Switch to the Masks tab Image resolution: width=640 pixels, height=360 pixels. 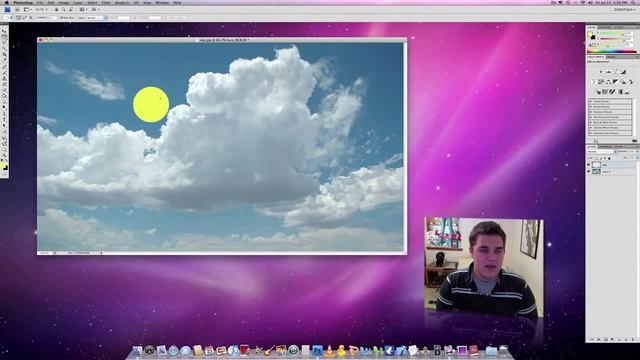tap(611, 57)
